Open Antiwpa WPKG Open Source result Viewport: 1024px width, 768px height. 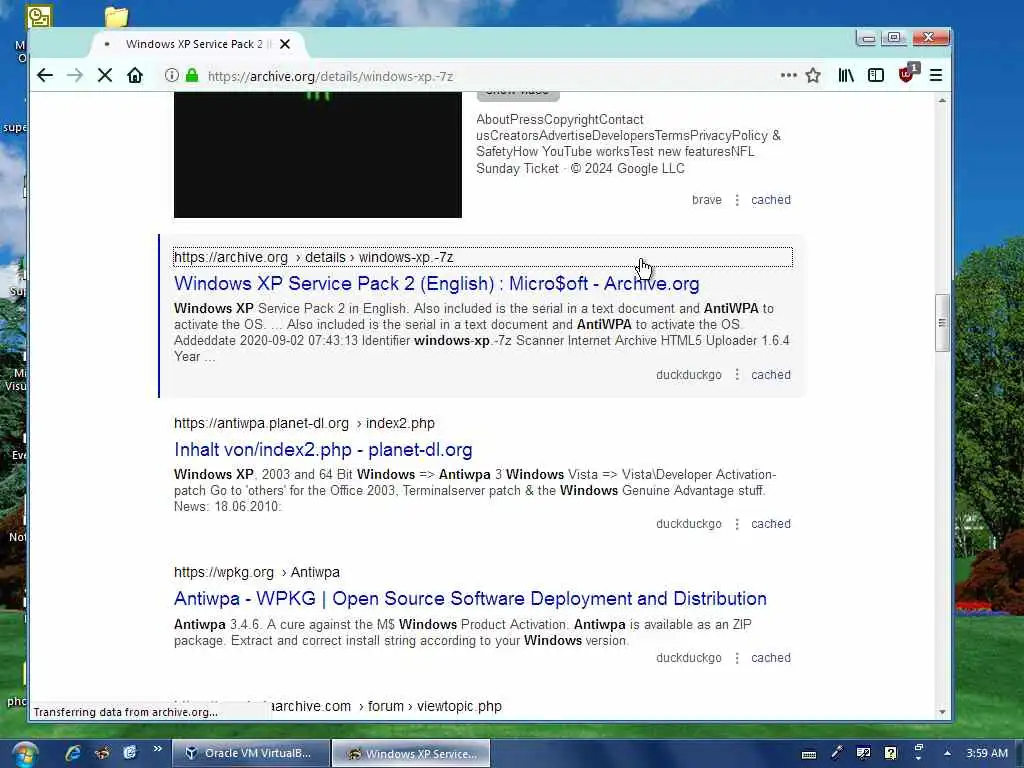point(470,599)
